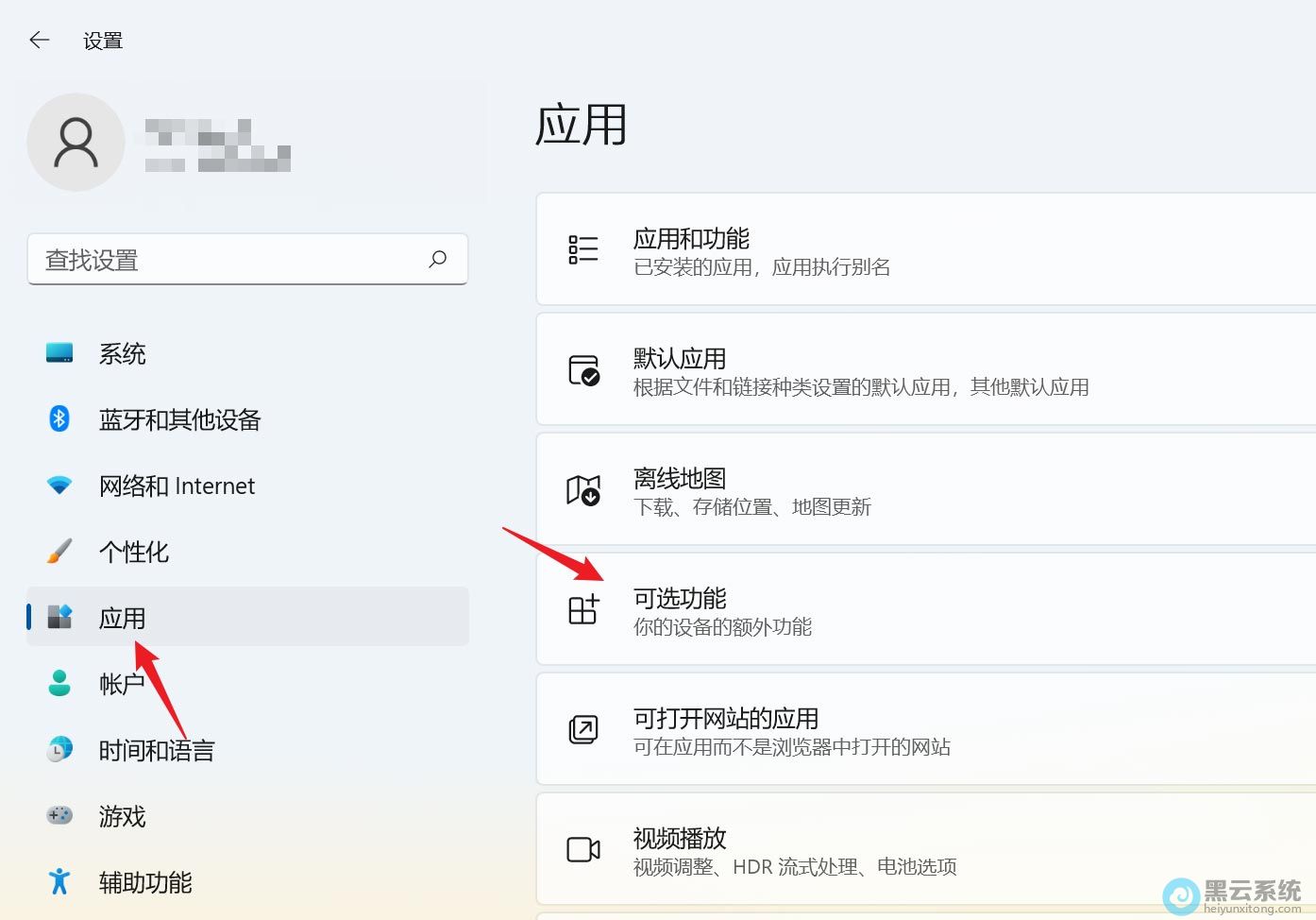
Task: Open 系统 settings in sidebar
Action: click(122, 354)
